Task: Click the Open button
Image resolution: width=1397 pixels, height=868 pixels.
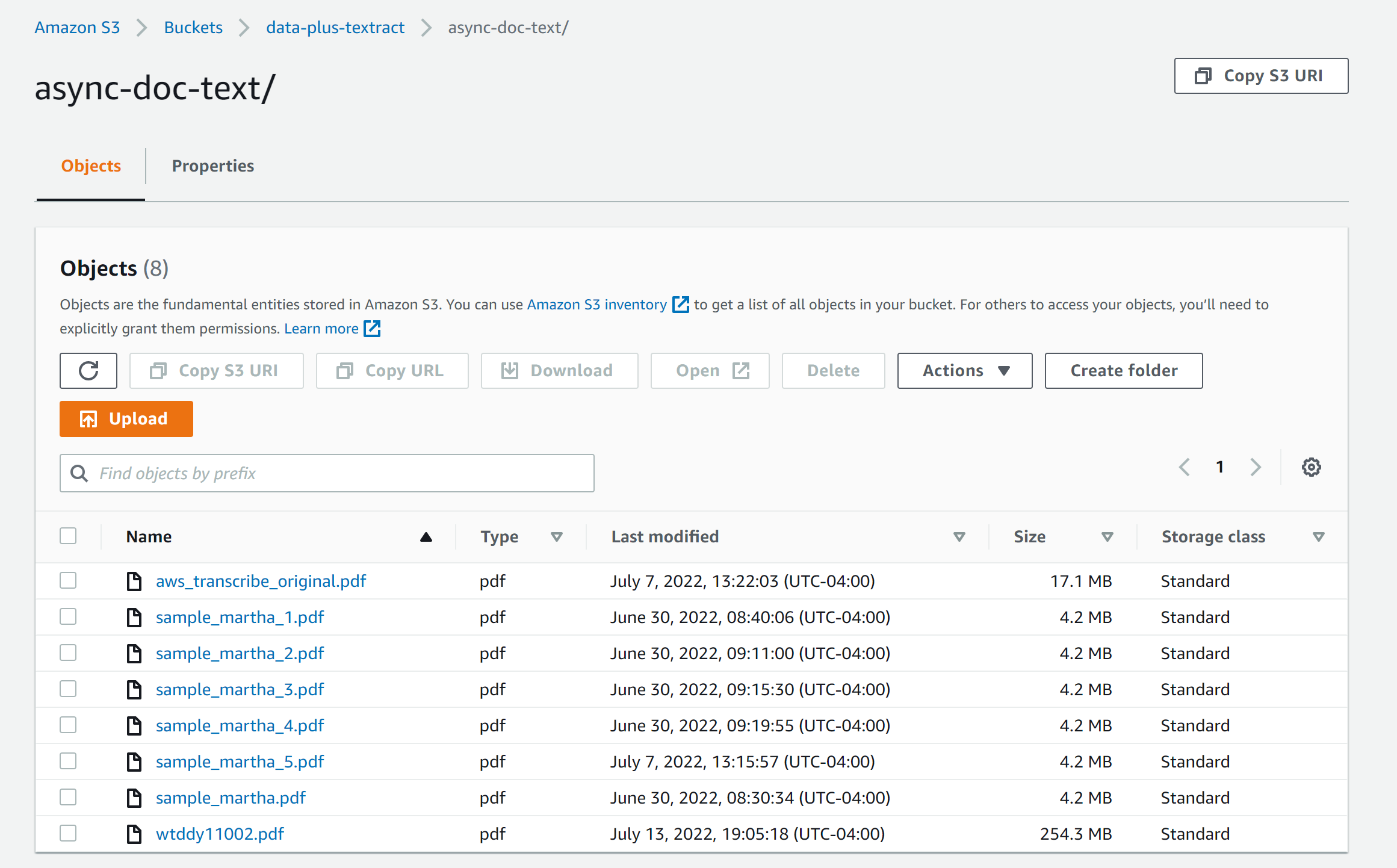Action: tap(710, 371)
